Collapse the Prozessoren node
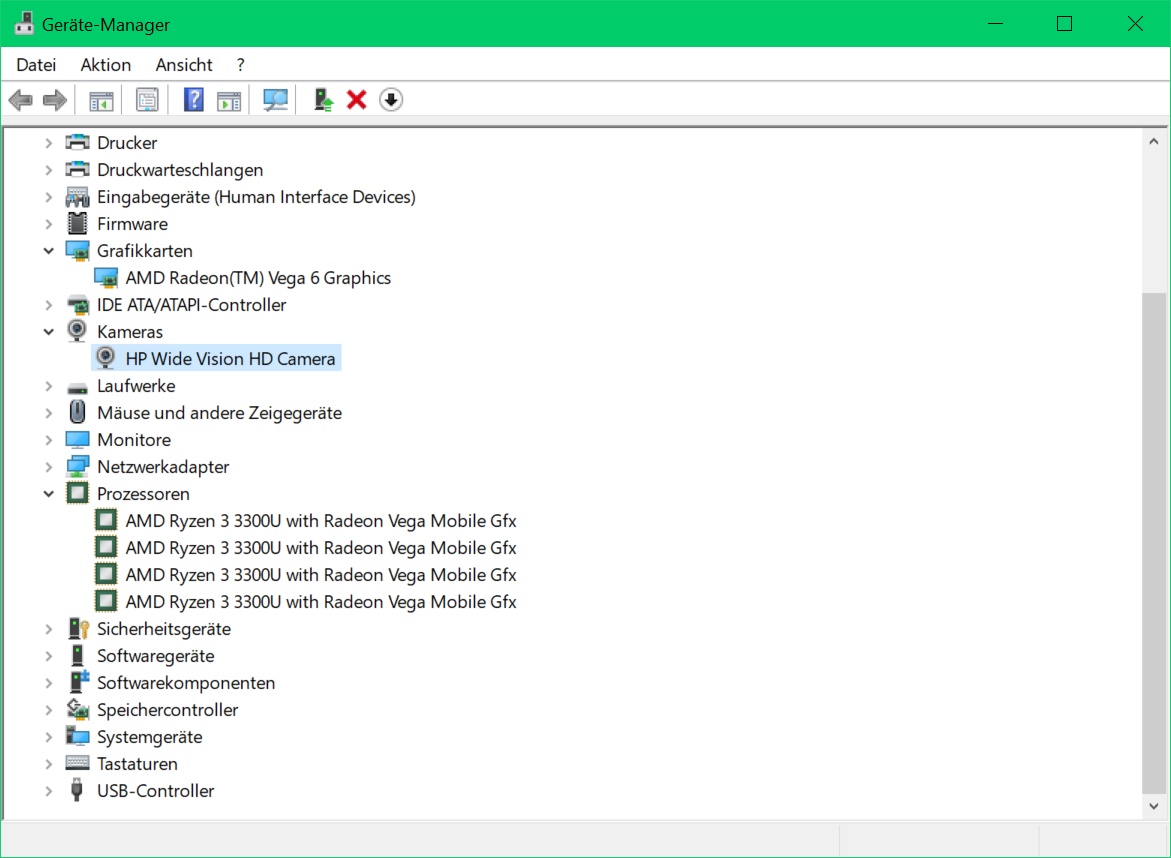Image resolution: width=1171 pixels, height=858 pixels. [49, 494]
